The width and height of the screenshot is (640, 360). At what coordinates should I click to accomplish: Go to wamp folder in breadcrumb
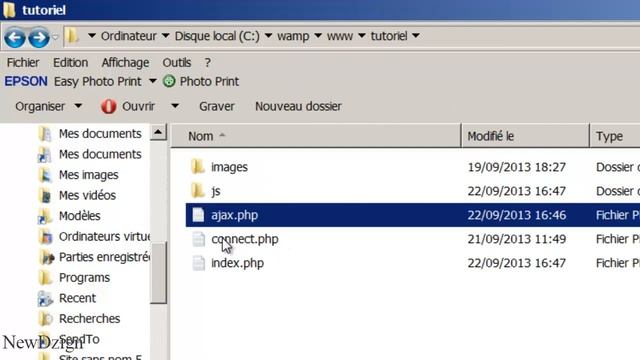(x=293, y=36)
